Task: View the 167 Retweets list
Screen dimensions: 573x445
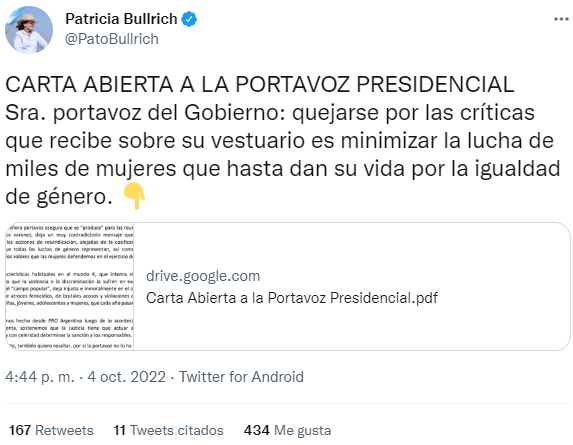Action: [51, 430]
